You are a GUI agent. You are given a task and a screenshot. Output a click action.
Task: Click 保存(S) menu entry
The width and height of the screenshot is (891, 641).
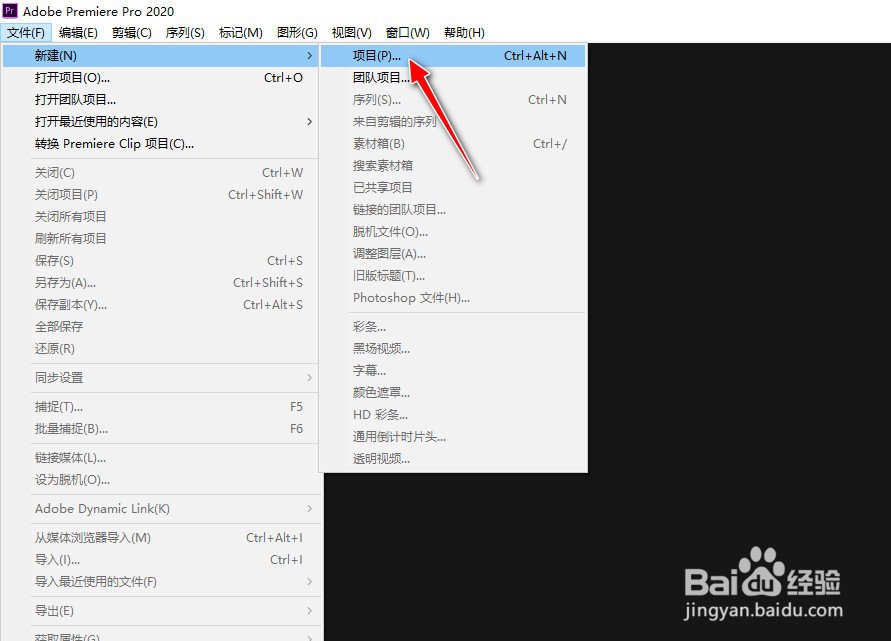pyautogui.click(x=160, y=260)
